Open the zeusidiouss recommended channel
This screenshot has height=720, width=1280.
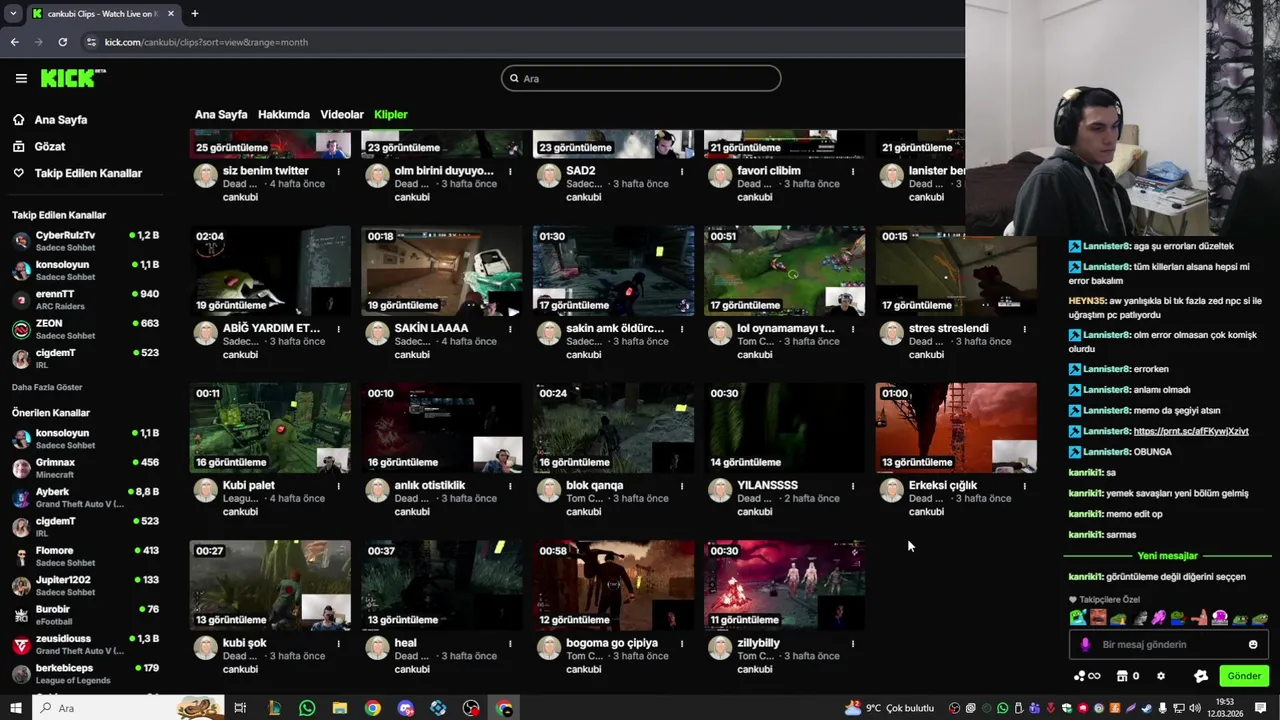pyautogui.click(x=85, y=644)
